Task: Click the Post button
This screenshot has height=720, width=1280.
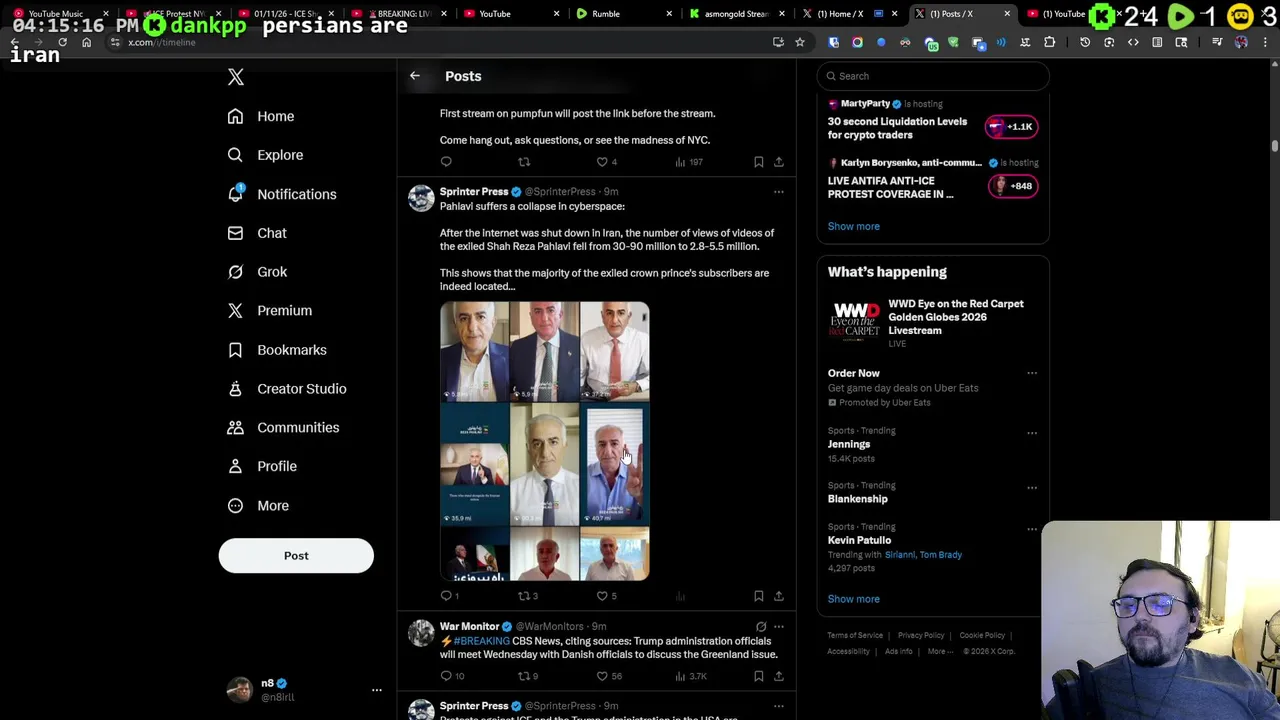Action: [296, 556]
